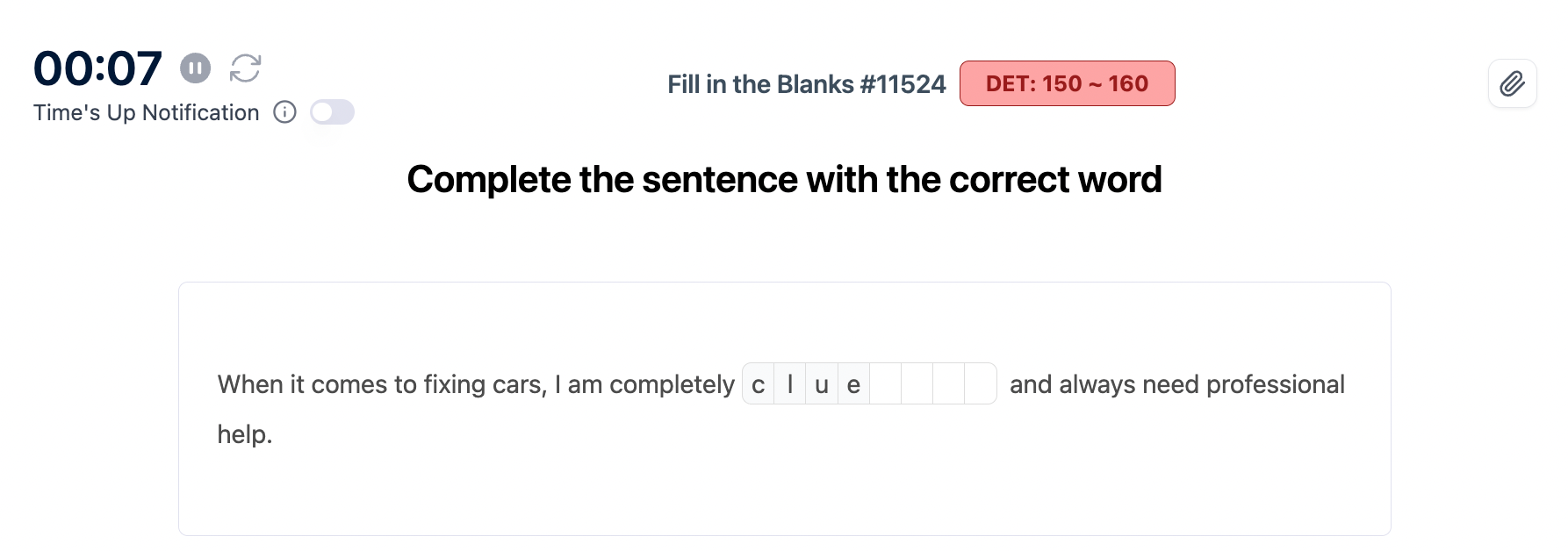Click the letter box containing "u"

pos(822,384)
